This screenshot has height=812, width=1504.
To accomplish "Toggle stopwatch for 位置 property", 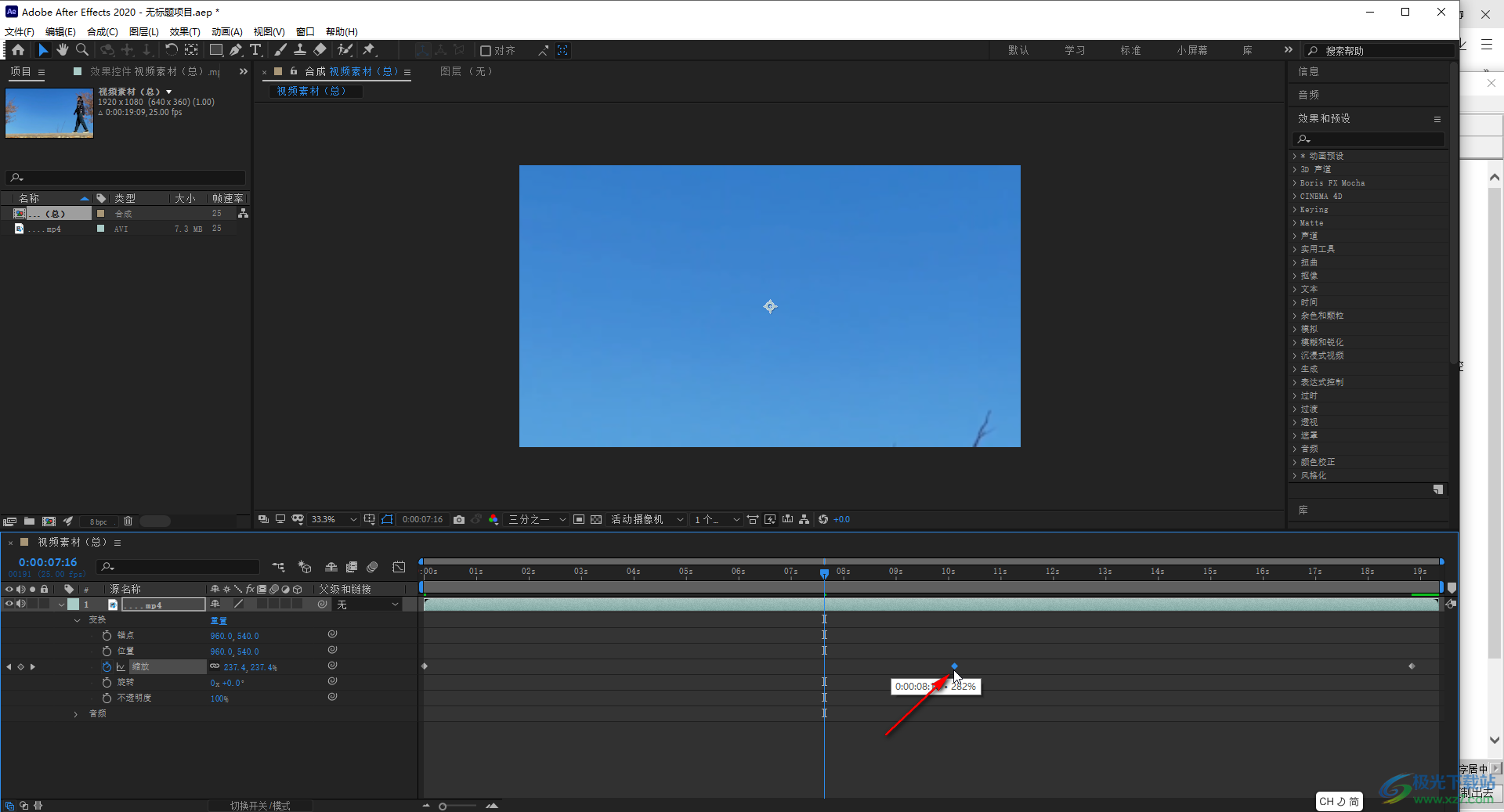I will pos(107,651).
